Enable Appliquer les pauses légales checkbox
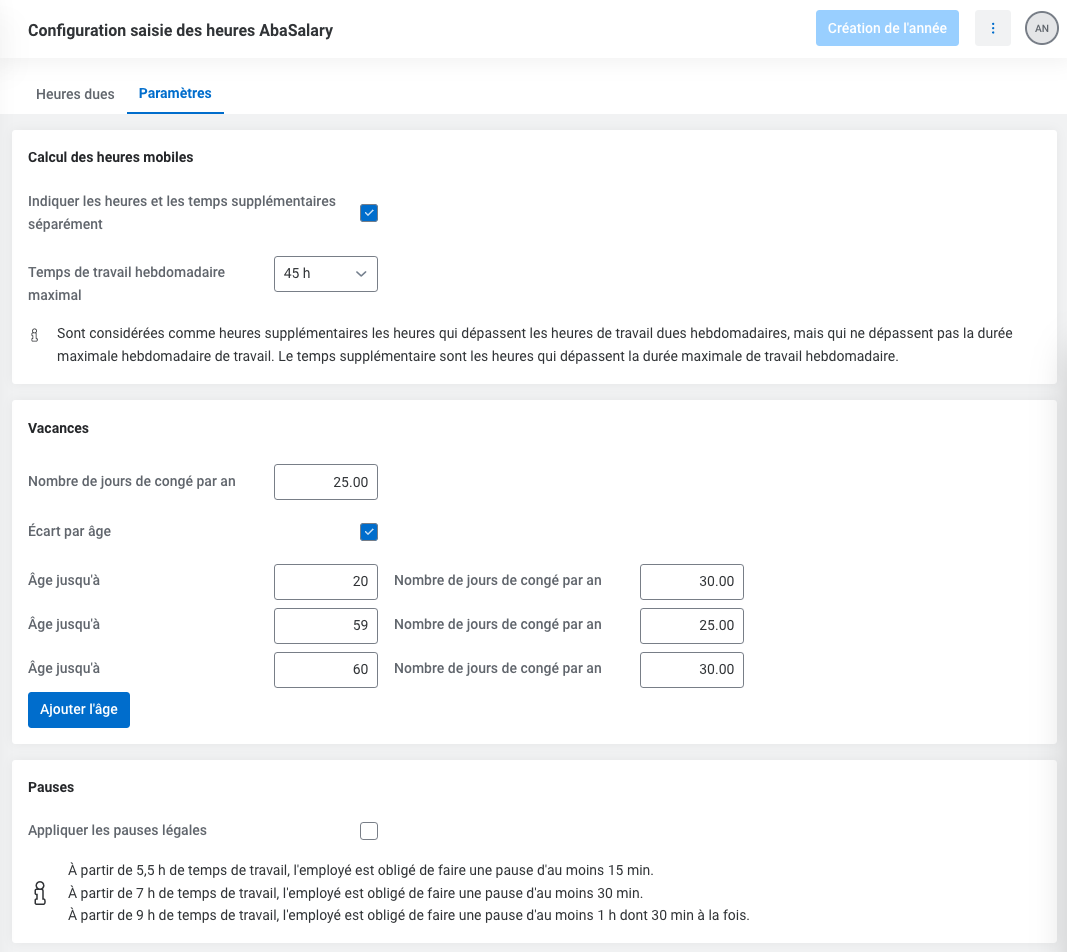The height and width of the screenshot is (952, 1067). (369, 831)
